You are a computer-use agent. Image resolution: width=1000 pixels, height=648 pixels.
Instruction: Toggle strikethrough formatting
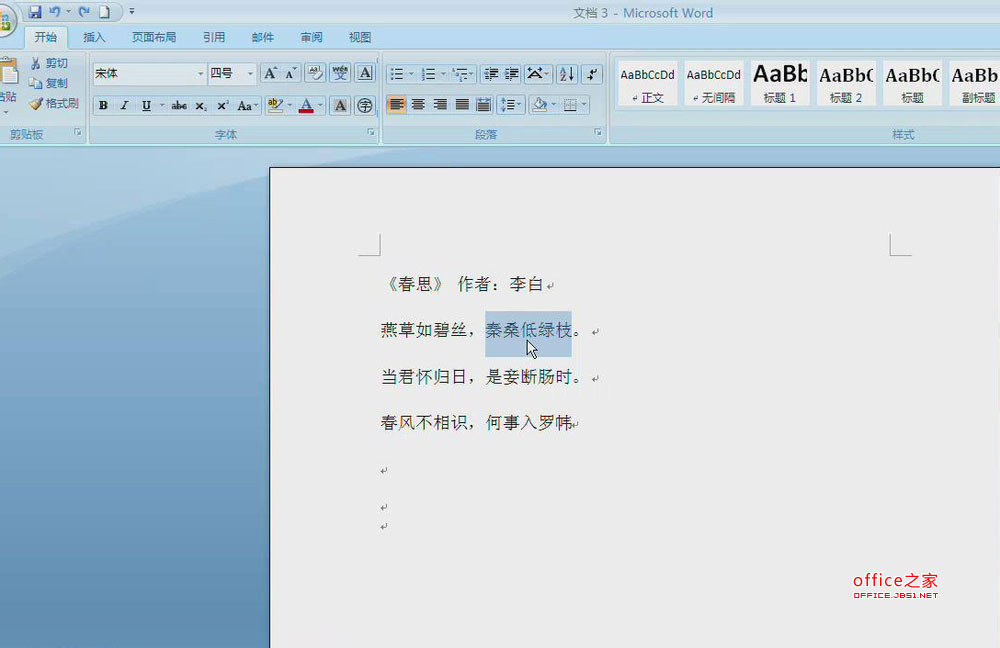178,105
